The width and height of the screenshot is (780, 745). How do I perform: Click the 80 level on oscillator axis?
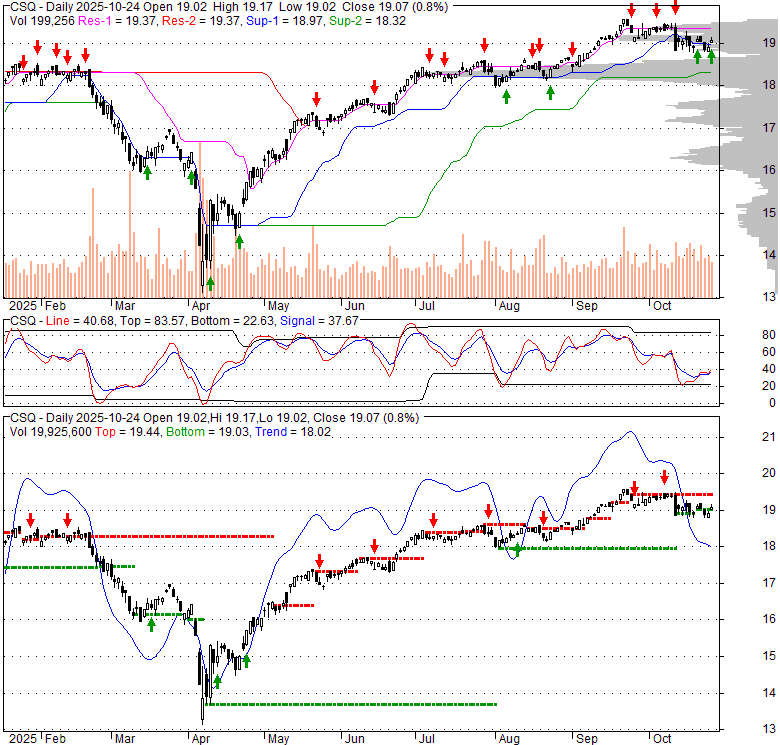coord(769,335)
